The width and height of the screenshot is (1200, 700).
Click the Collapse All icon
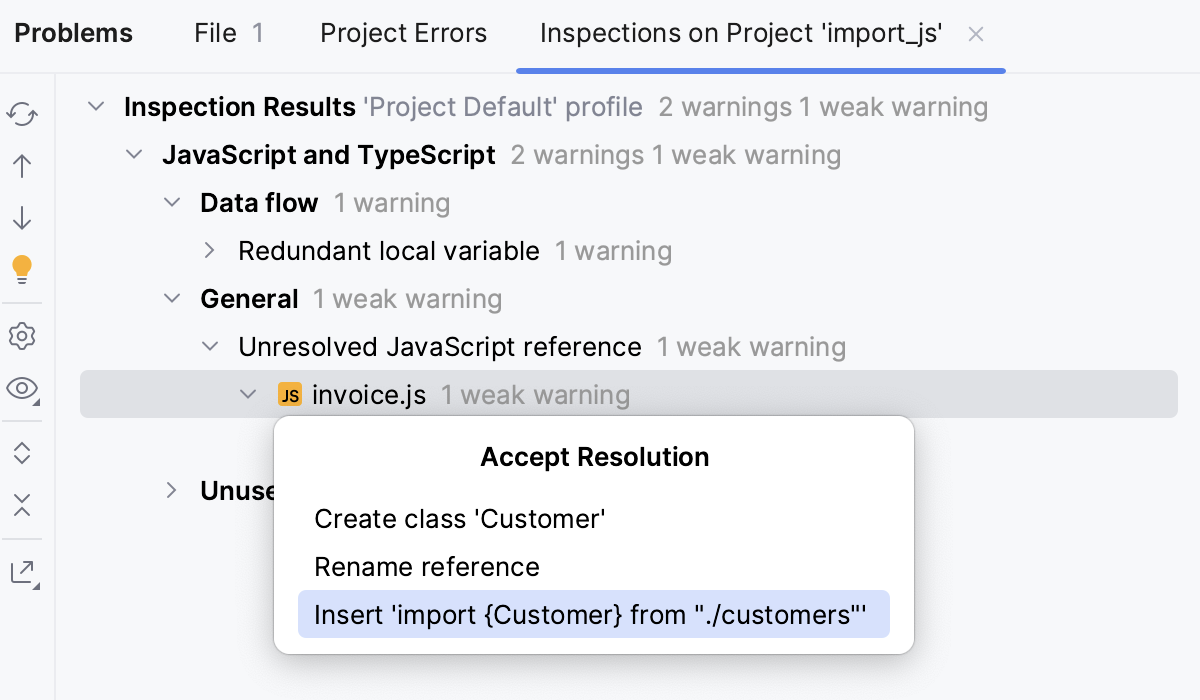22,505
